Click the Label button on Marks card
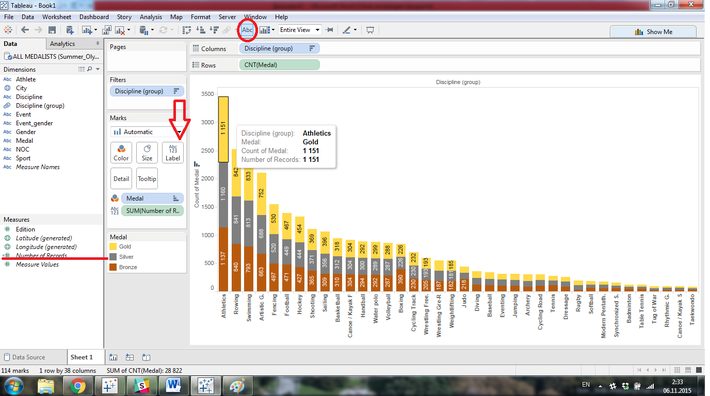The height and width of the screenshot is (396, 710). tap(173, 153)
